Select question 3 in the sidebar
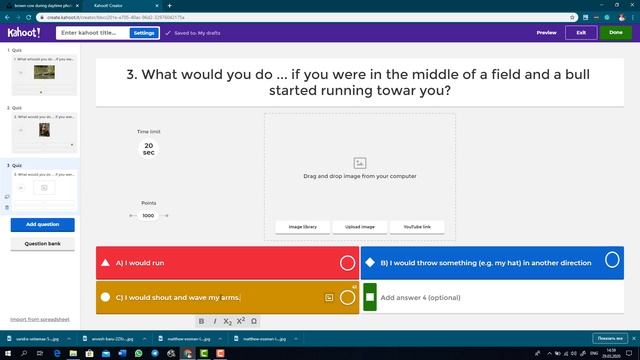Image resolution: width=640 pixels, height=360 pixels. pos(44,190)
